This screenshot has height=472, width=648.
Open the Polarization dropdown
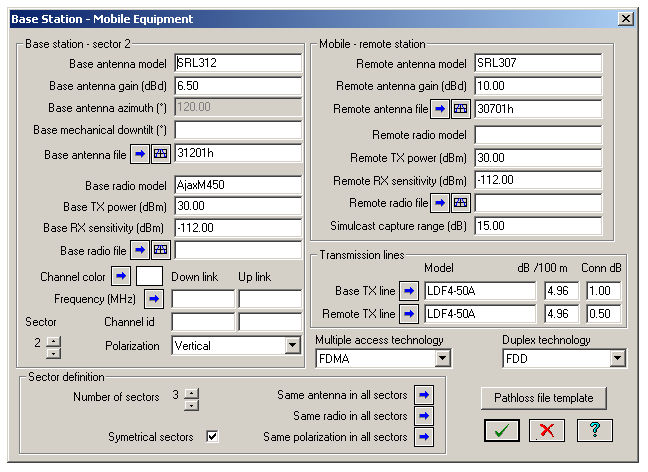292,345
